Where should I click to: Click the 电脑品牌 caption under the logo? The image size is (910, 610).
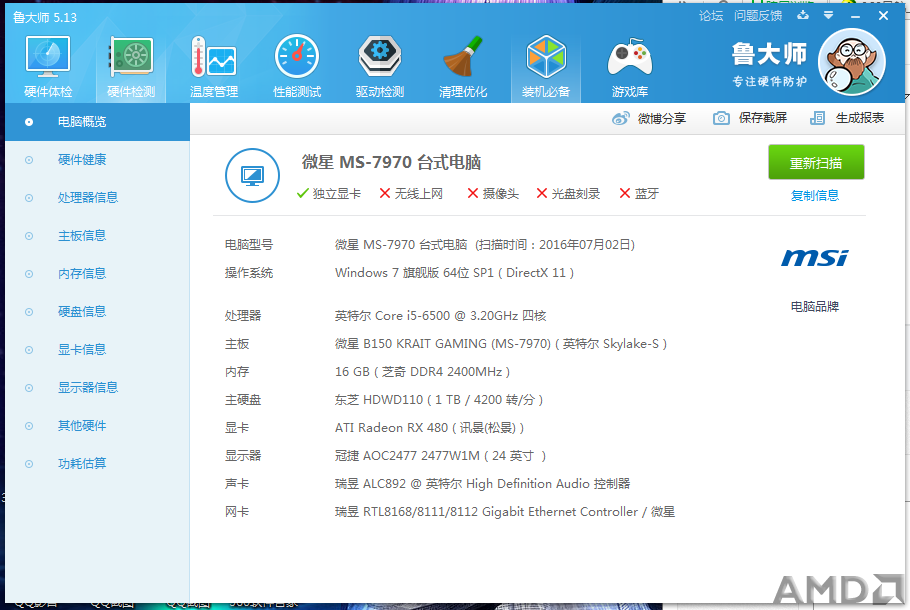click(815, 306)
